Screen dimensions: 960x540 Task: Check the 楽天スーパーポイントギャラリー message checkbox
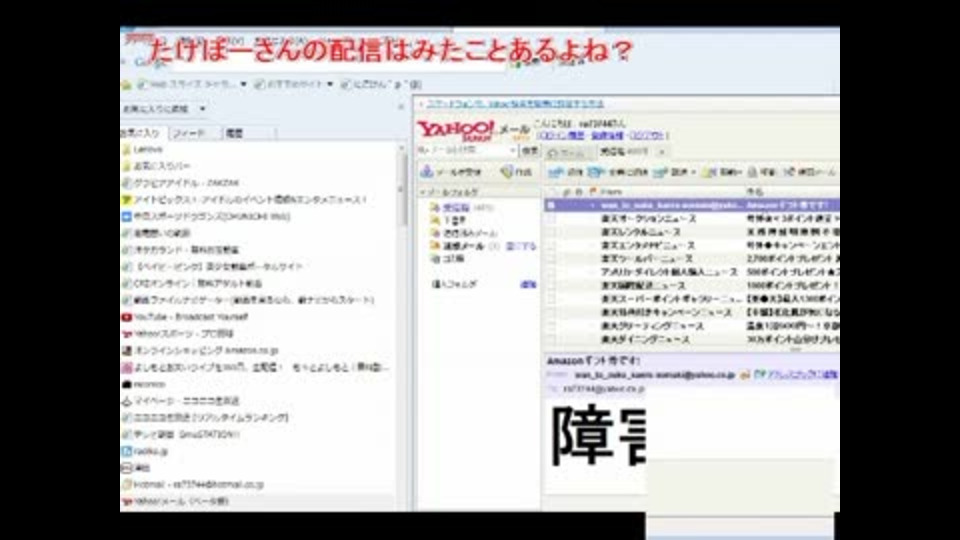(552, 299)
